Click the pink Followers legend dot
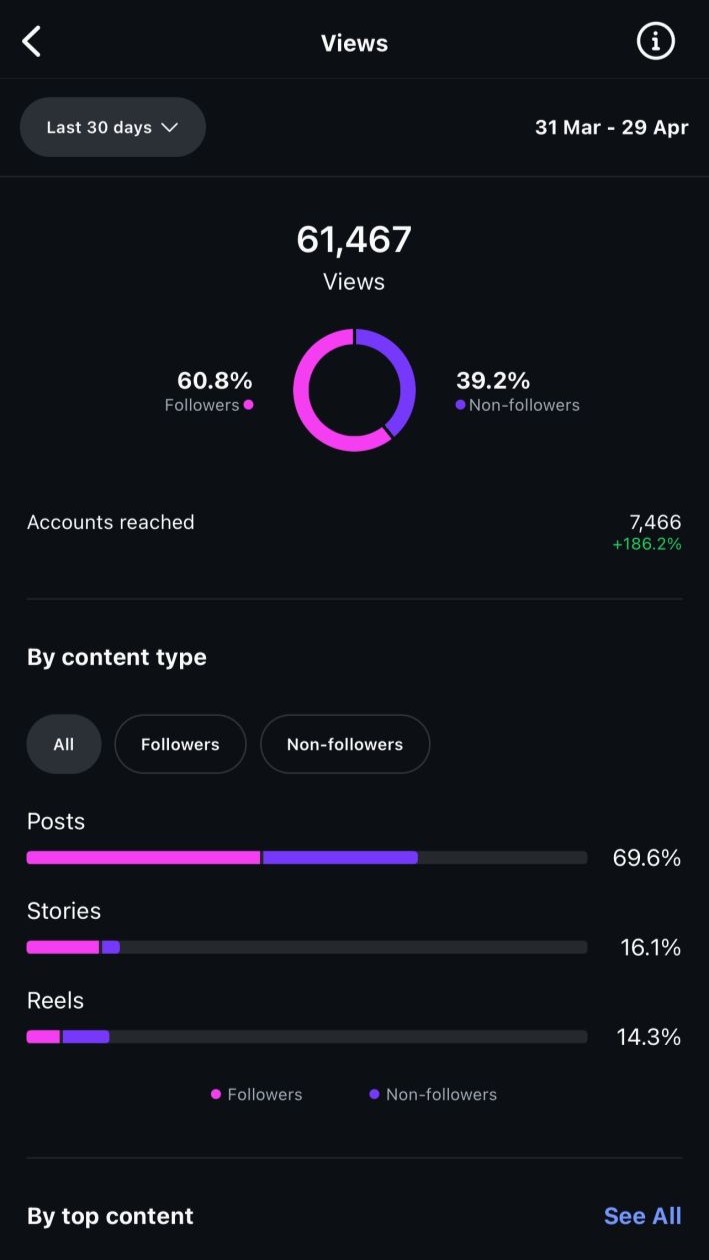 (216, 1095)
